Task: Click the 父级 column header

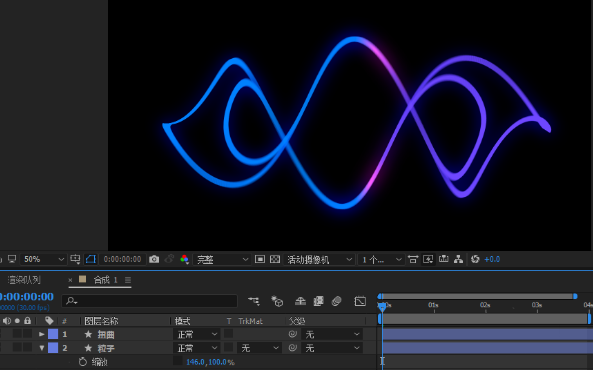Action: (x=297, y=321)
